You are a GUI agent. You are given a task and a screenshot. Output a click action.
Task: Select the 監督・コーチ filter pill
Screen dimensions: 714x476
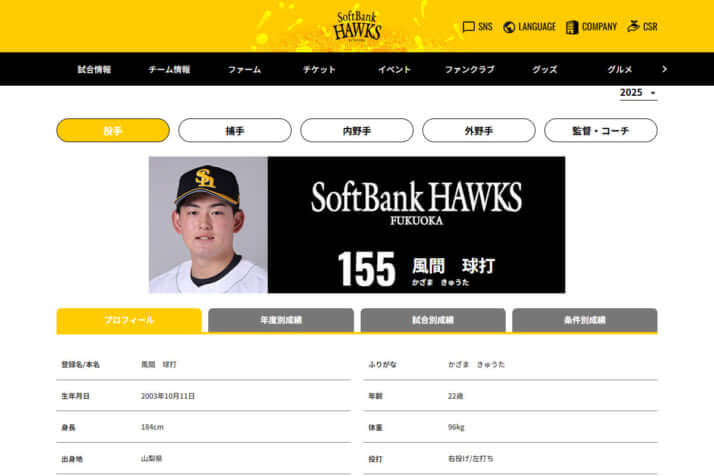[601, 131]
